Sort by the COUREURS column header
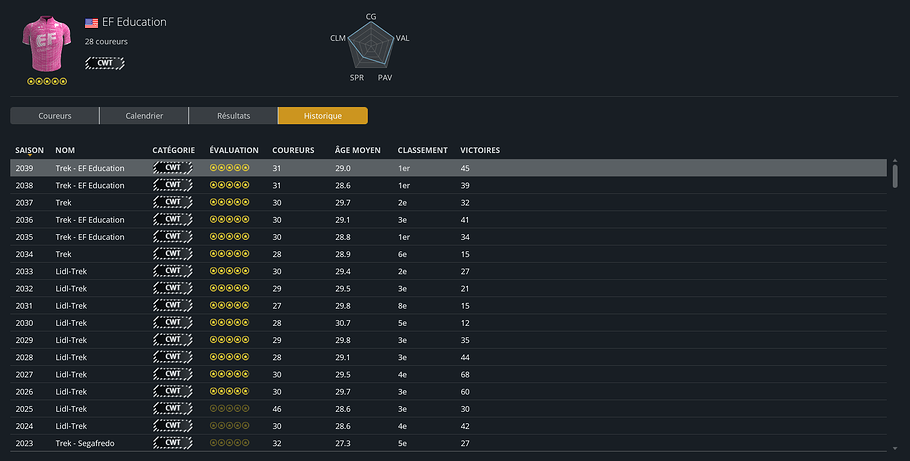 point(293,150)
